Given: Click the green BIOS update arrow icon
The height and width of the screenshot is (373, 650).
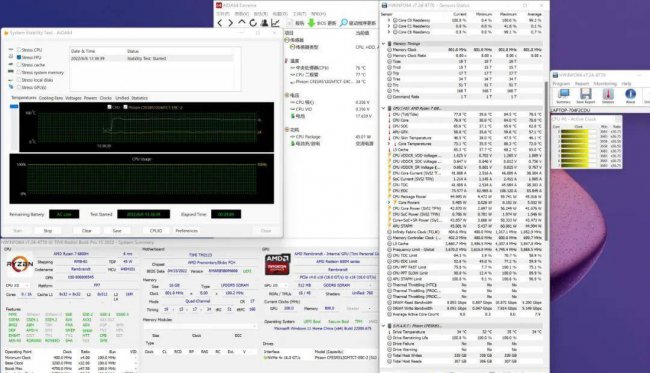Looking at the screenshot, I should click(x=311, y=23).
